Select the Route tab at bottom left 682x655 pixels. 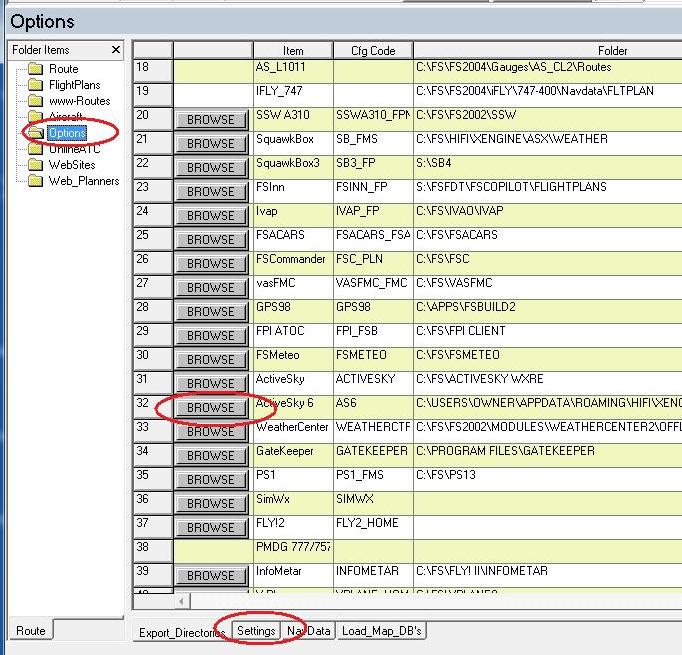[x=30, y=630]
